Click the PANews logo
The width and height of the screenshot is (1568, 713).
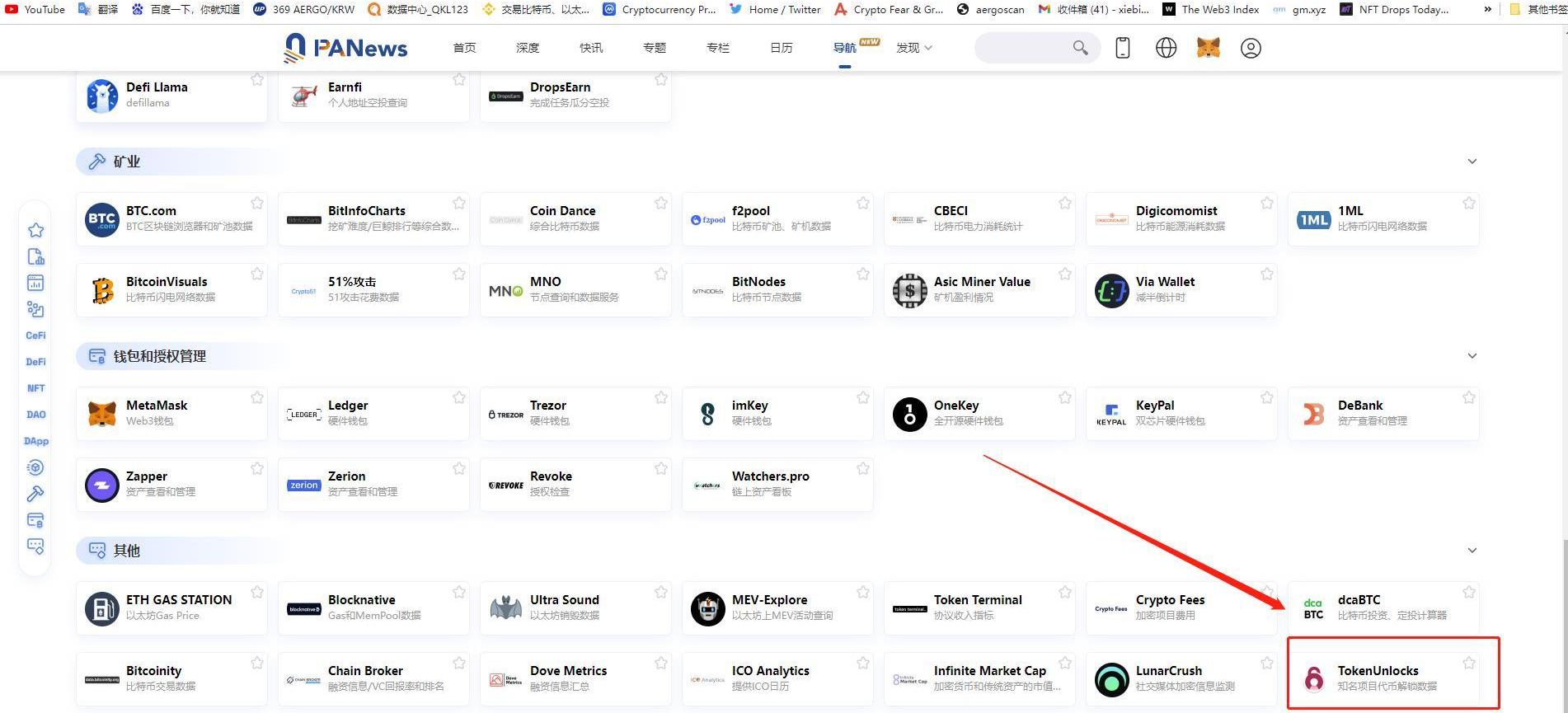tap(345, 48)
